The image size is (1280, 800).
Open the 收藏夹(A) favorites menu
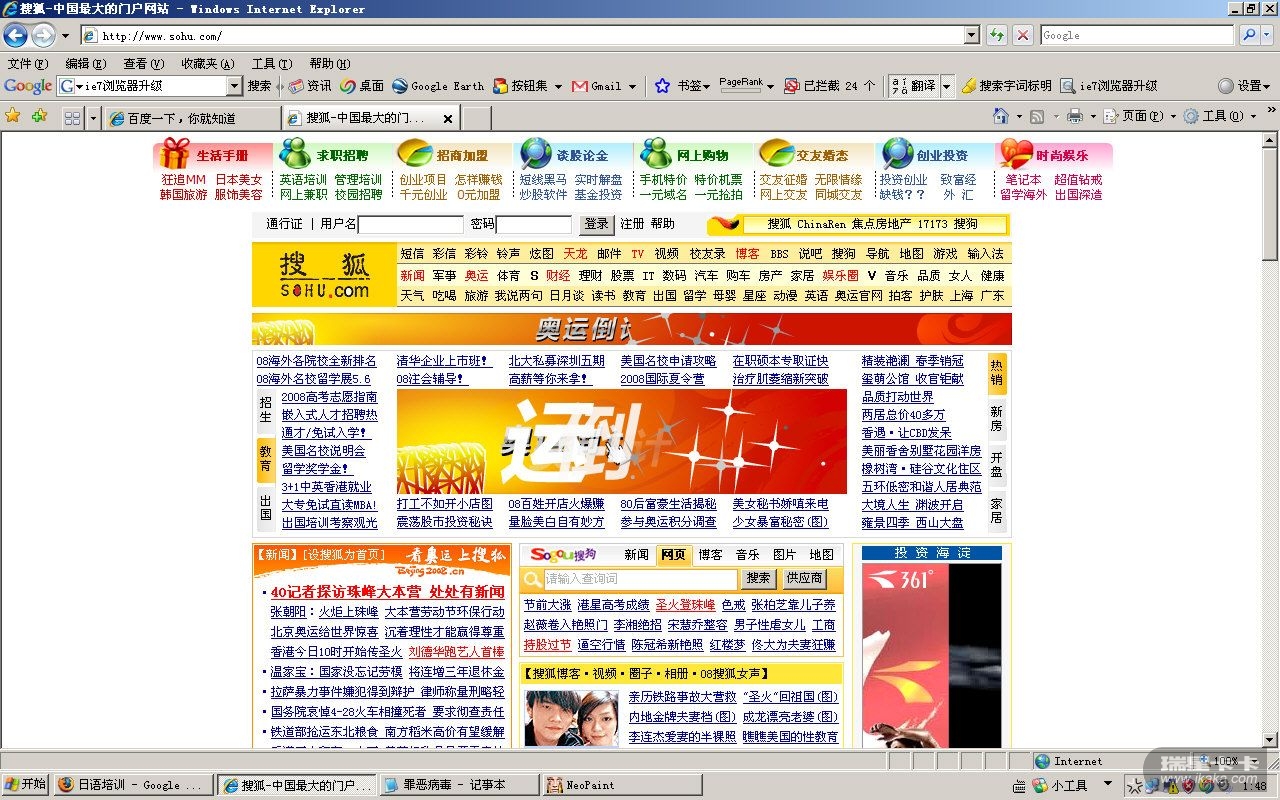(208, 63)
